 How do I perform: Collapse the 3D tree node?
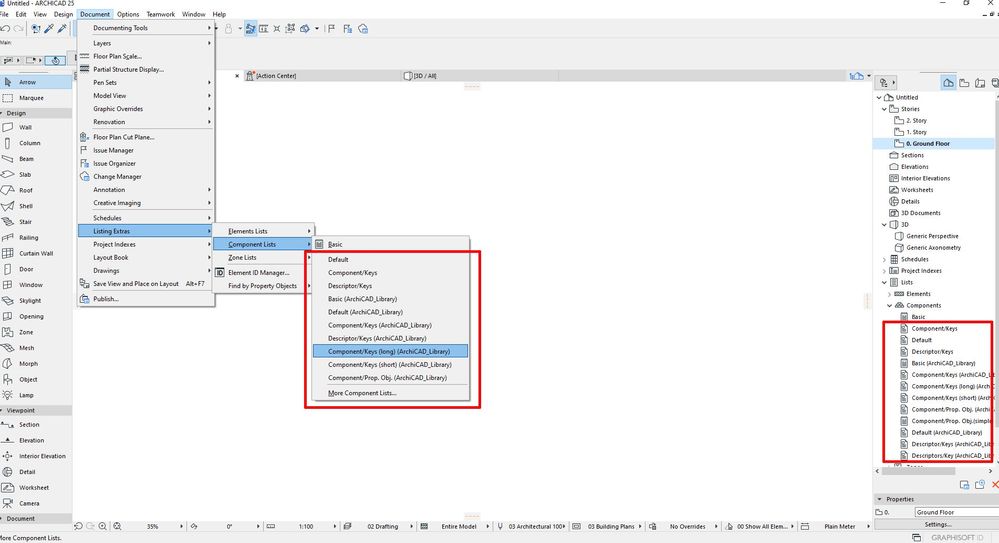[884, 224]
